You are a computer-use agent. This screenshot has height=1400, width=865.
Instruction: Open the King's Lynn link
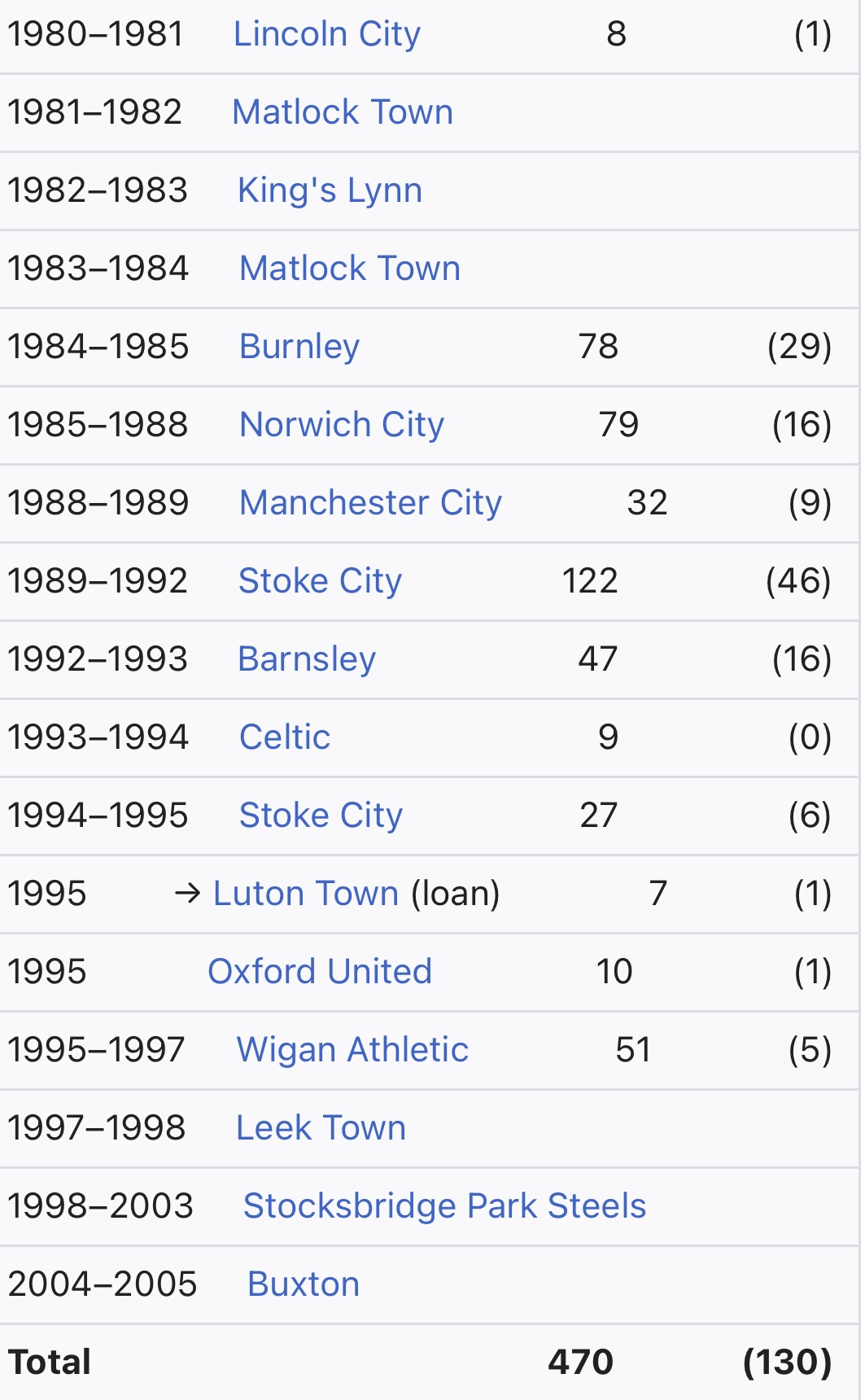(330, 190)
